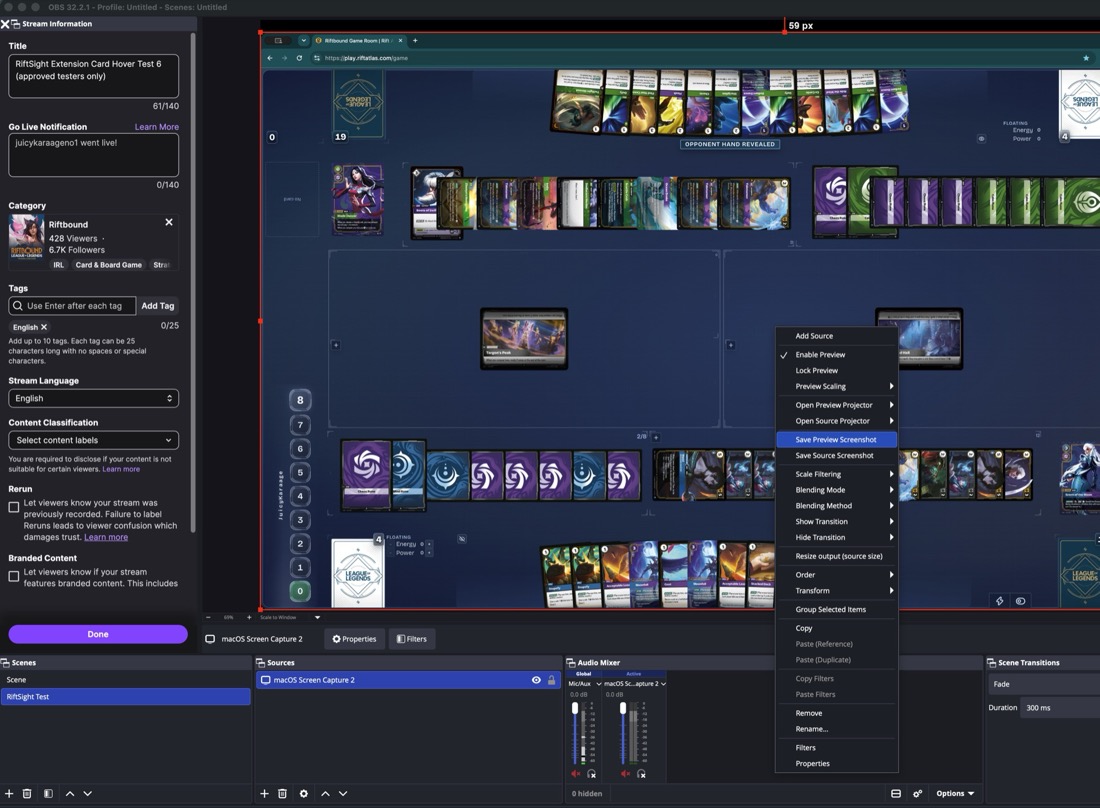Viewport: 1100px width, 808px height.
Task: Open preview scale dropdown arrow
Action: point(317,617)
